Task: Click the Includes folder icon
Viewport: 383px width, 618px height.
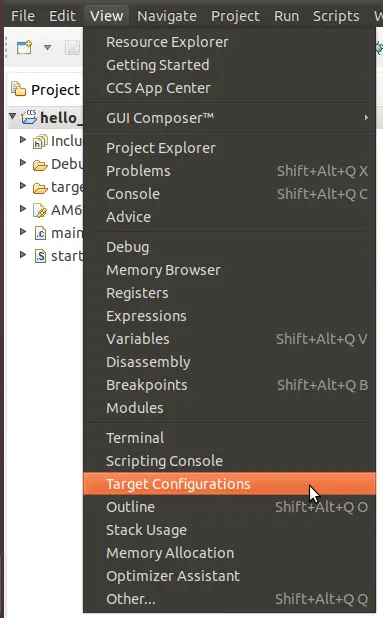Action: 40,141
